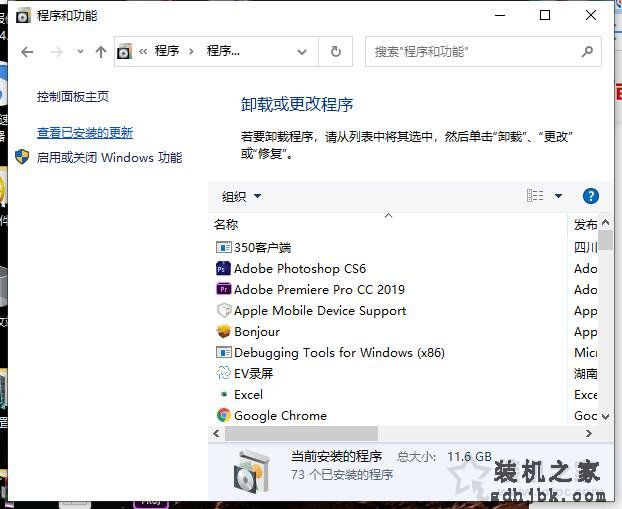Select Debugging Tools for Windows (x86)
Screen dimensions: 622x509
(x=339, y=353)
